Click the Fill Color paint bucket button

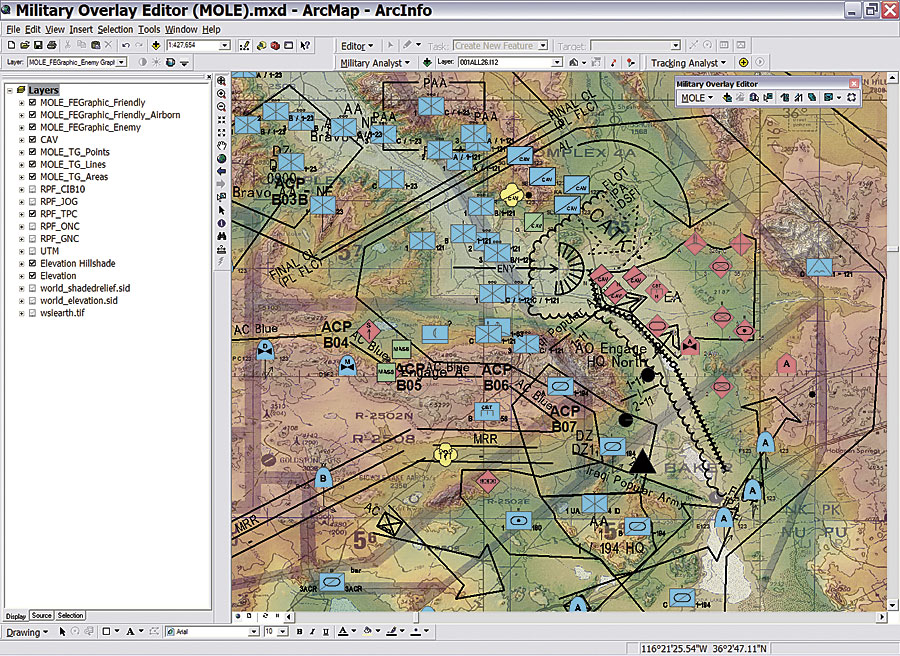[x=368, y=632]
